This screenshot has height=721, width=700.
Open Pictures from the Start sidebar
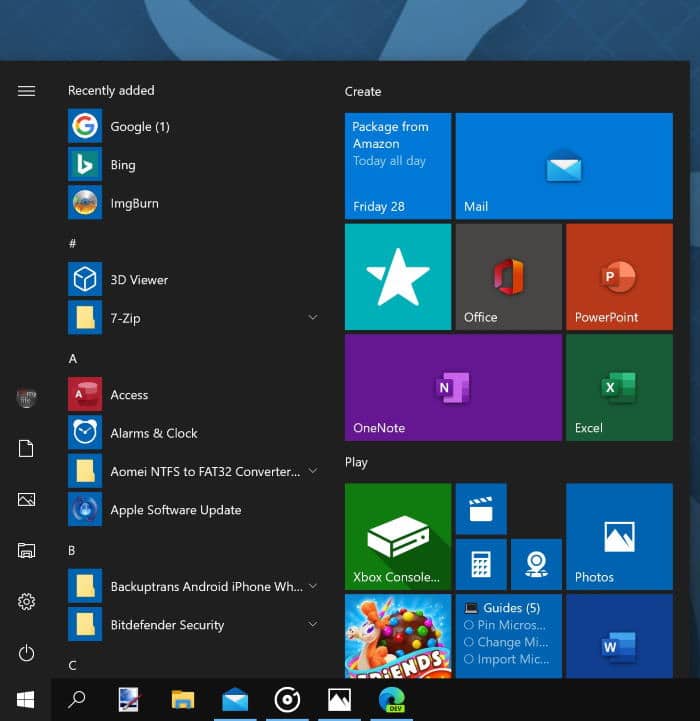tap(26, 499)
